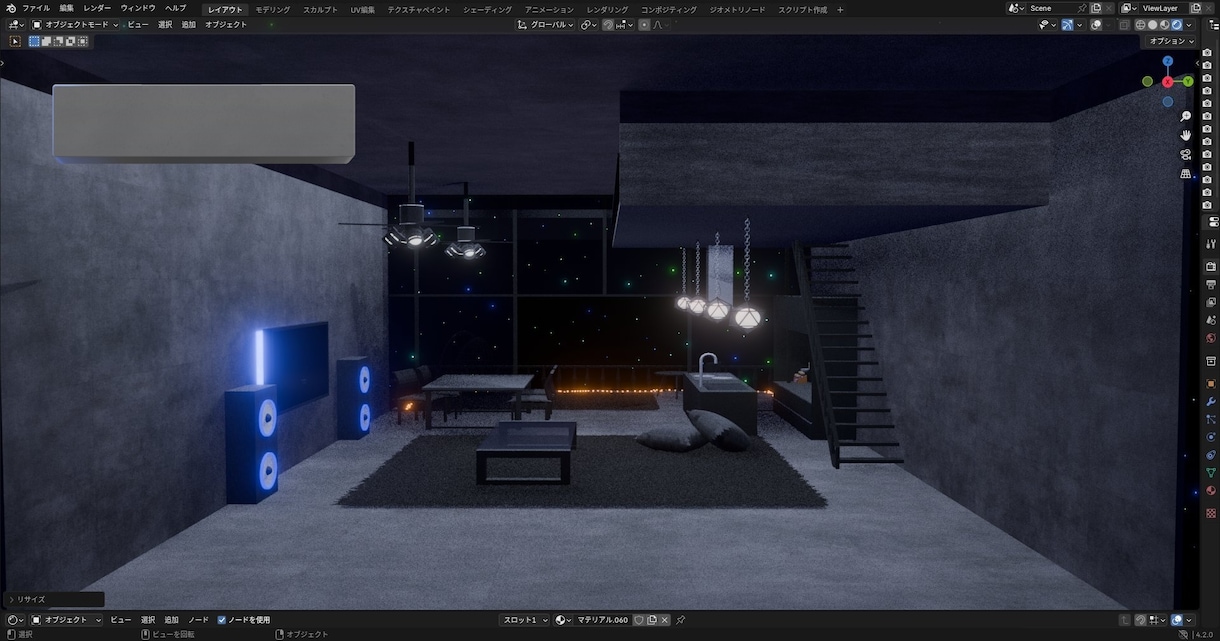
Task: Click the pan hand icon in the viewport
Action: tap(1186, 135)
